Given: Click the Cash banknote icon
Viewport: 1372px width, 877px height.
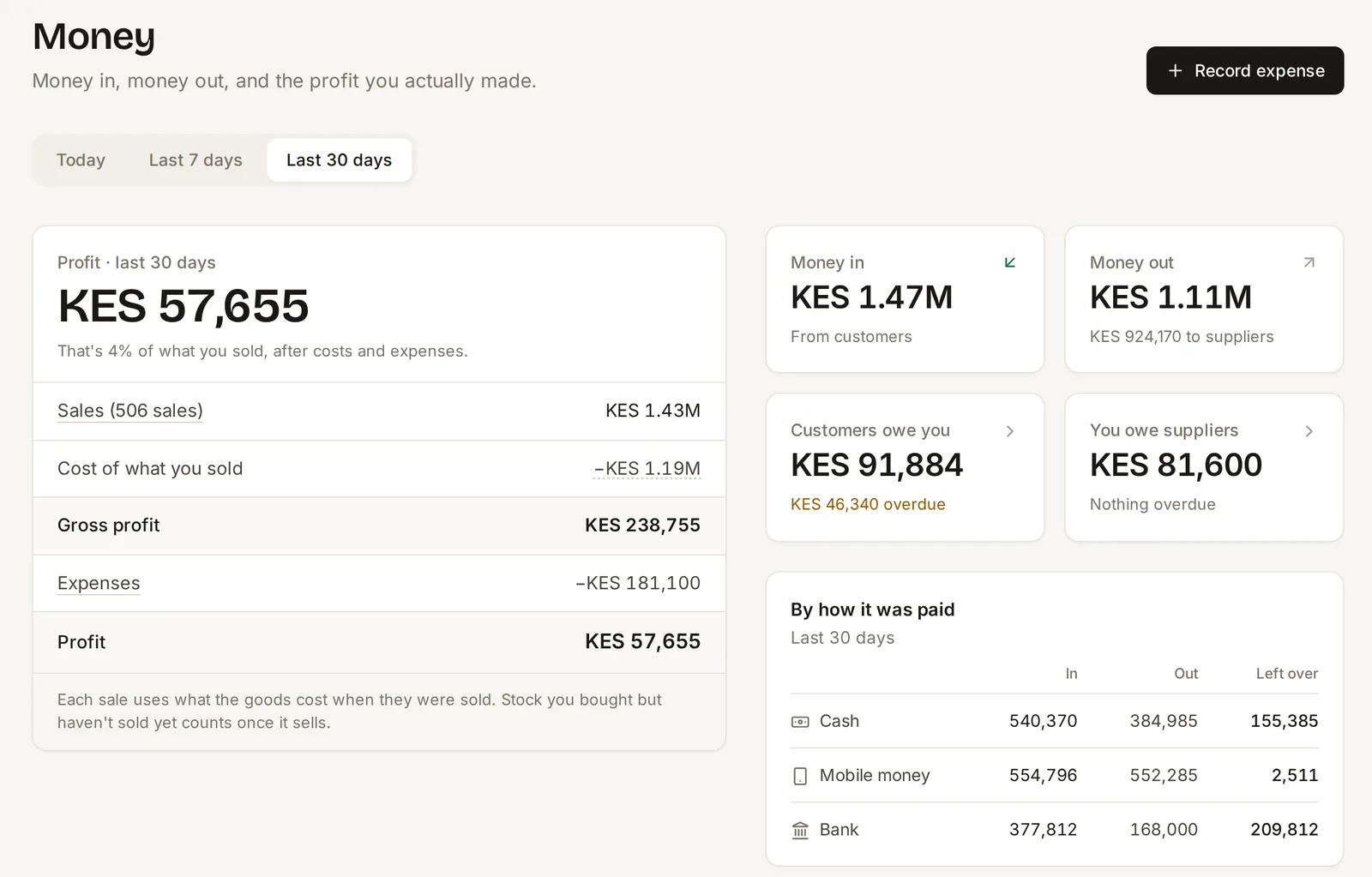Looking at the screenshot, I should click(800, 722).
